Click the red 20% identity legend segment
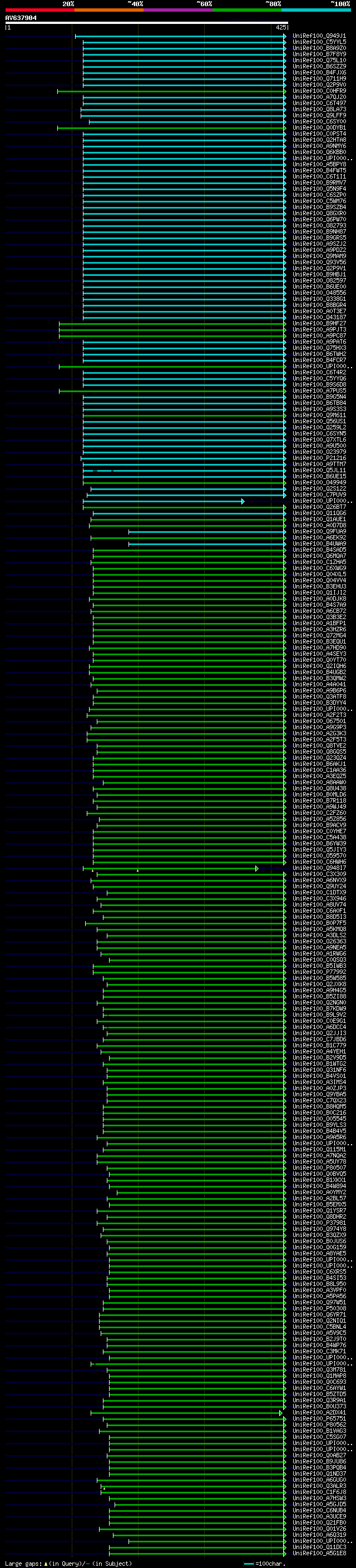Screen dimensions: 356x1568 pos(39,10)
